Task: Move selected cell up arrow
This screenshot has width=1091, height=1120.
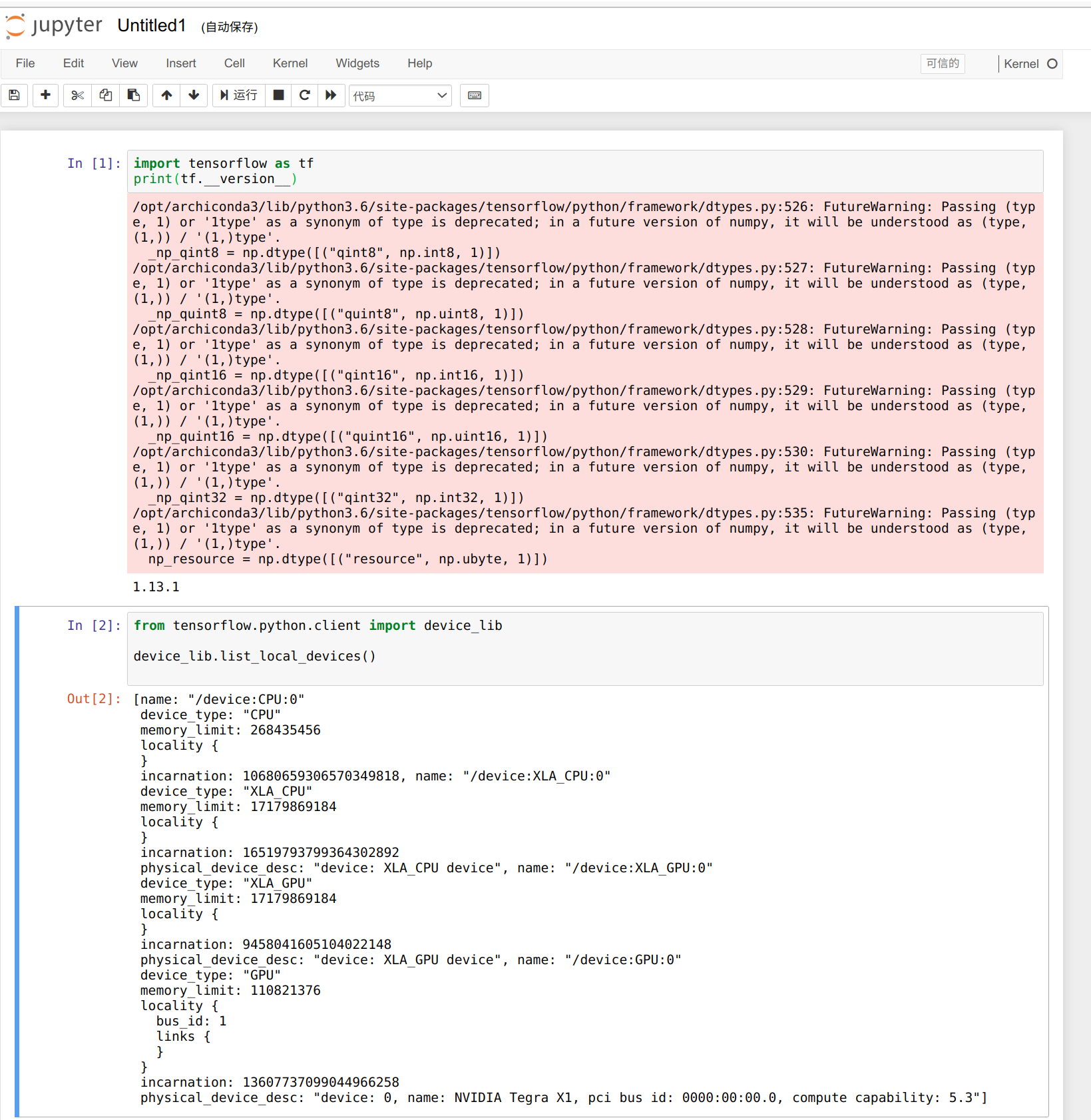Action: point(166,95)
